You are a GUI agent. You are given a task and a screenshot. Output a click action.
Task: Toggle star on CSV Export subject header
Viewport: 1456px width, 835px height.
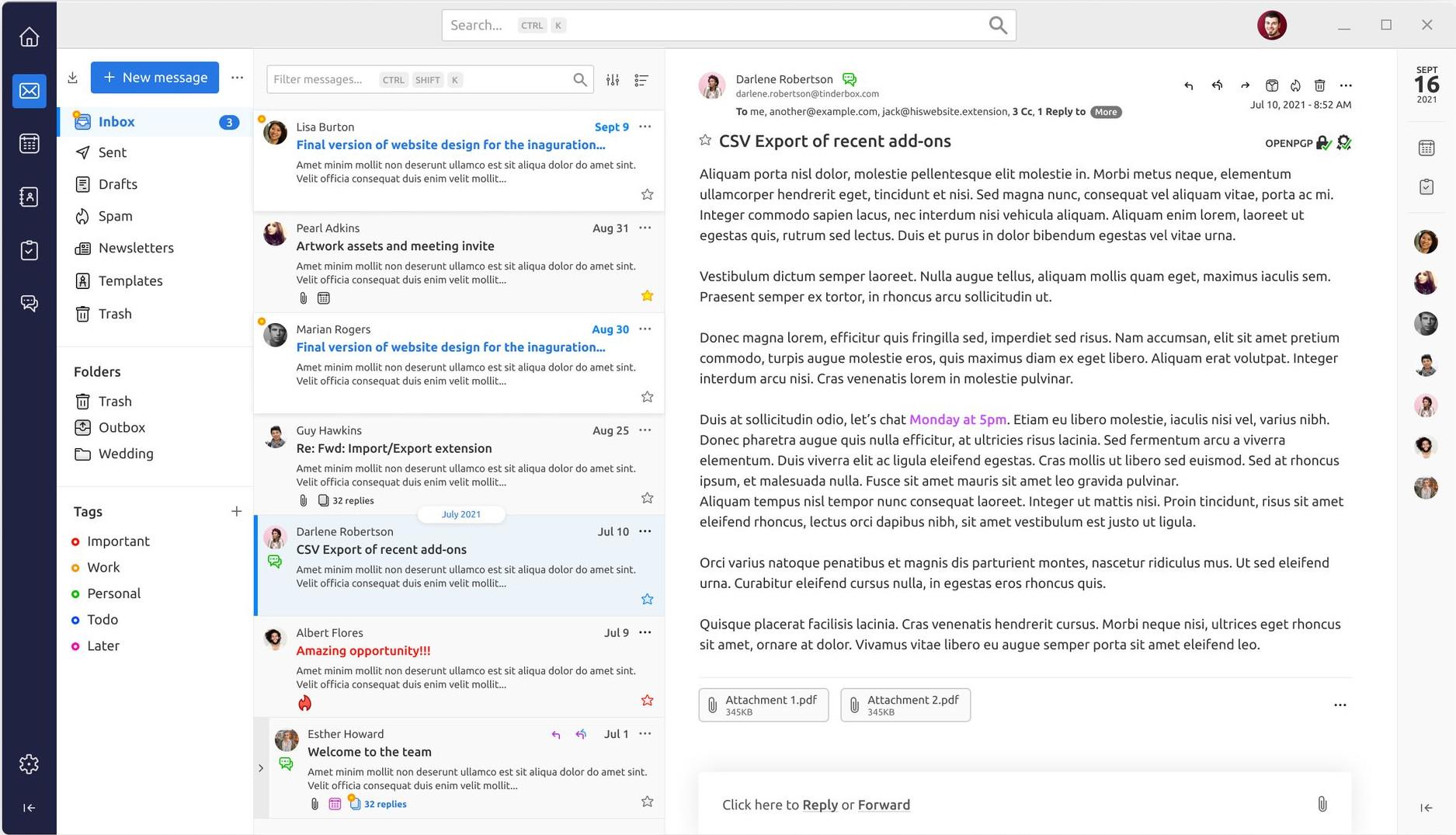[x=705, y=141]
